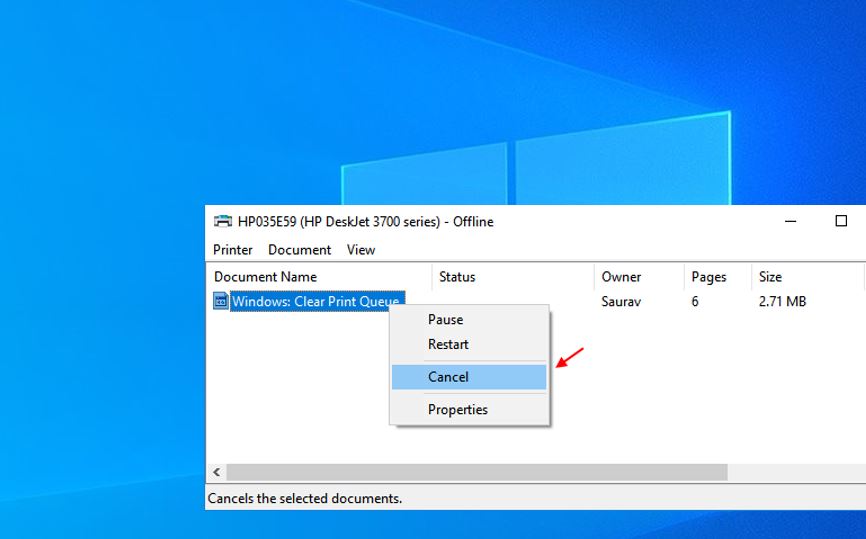Click status bar text Cancels the selected documents
Viewport: 866px width, 539px height.
click(x=305, y=498)
